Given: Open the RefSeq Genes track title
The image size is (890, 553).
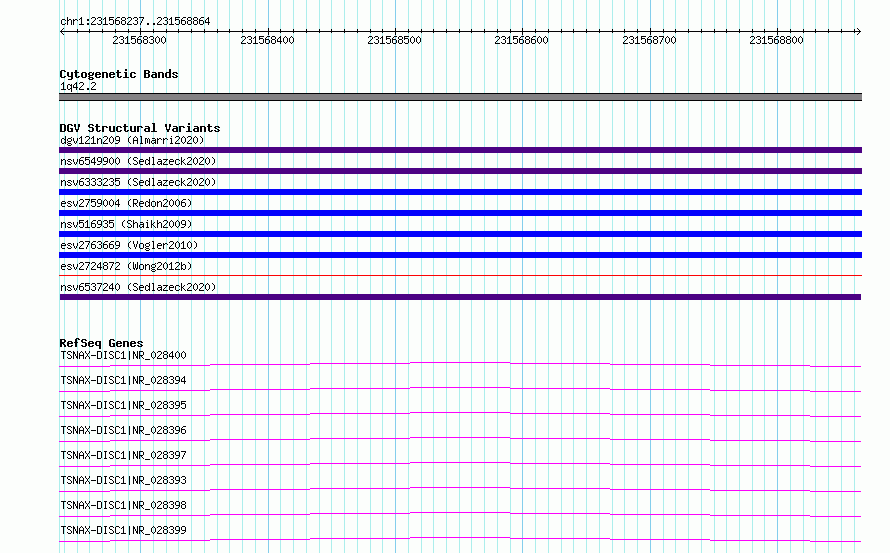Looking at the screenshot, I should click(101, 343).
